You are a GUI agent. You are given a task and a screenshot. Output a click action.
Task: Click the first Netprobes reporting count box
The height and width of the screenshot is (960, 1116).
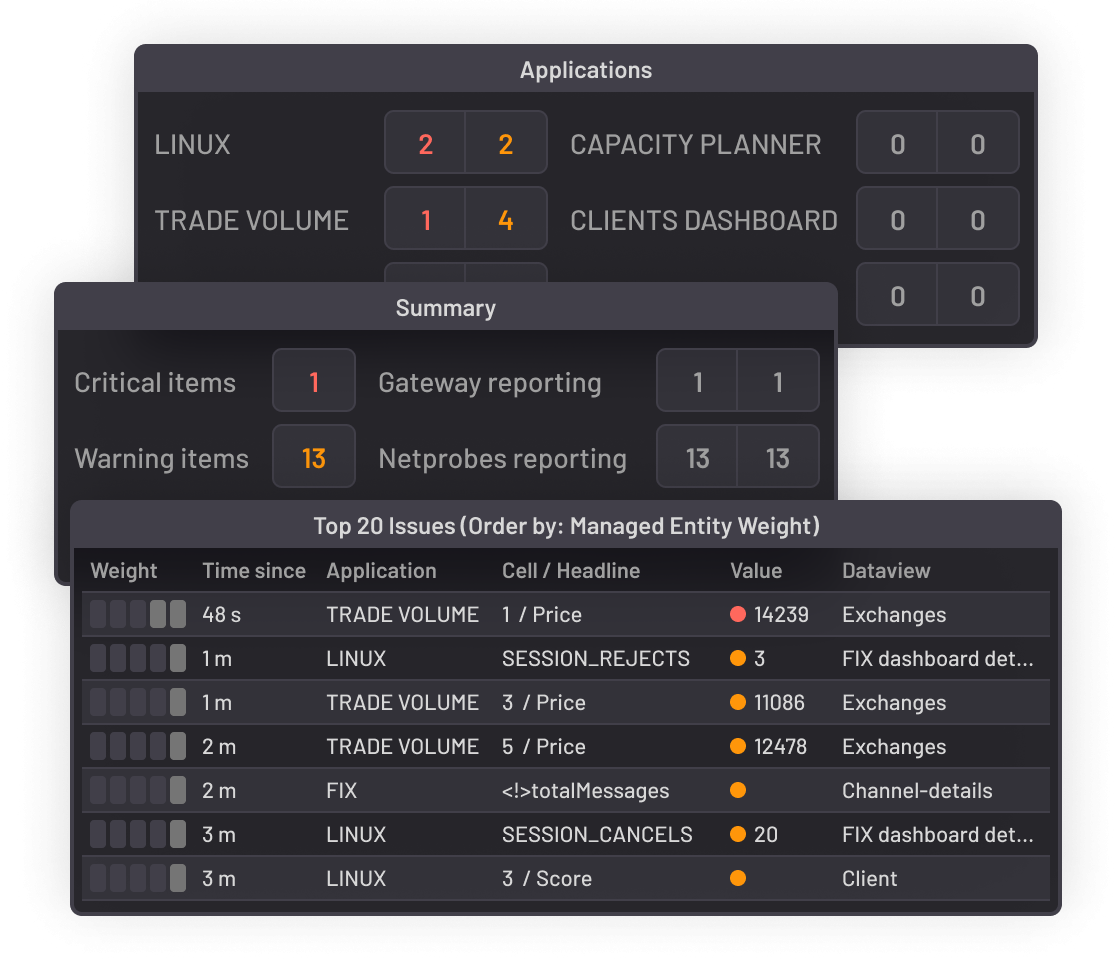tap(698, 459)
